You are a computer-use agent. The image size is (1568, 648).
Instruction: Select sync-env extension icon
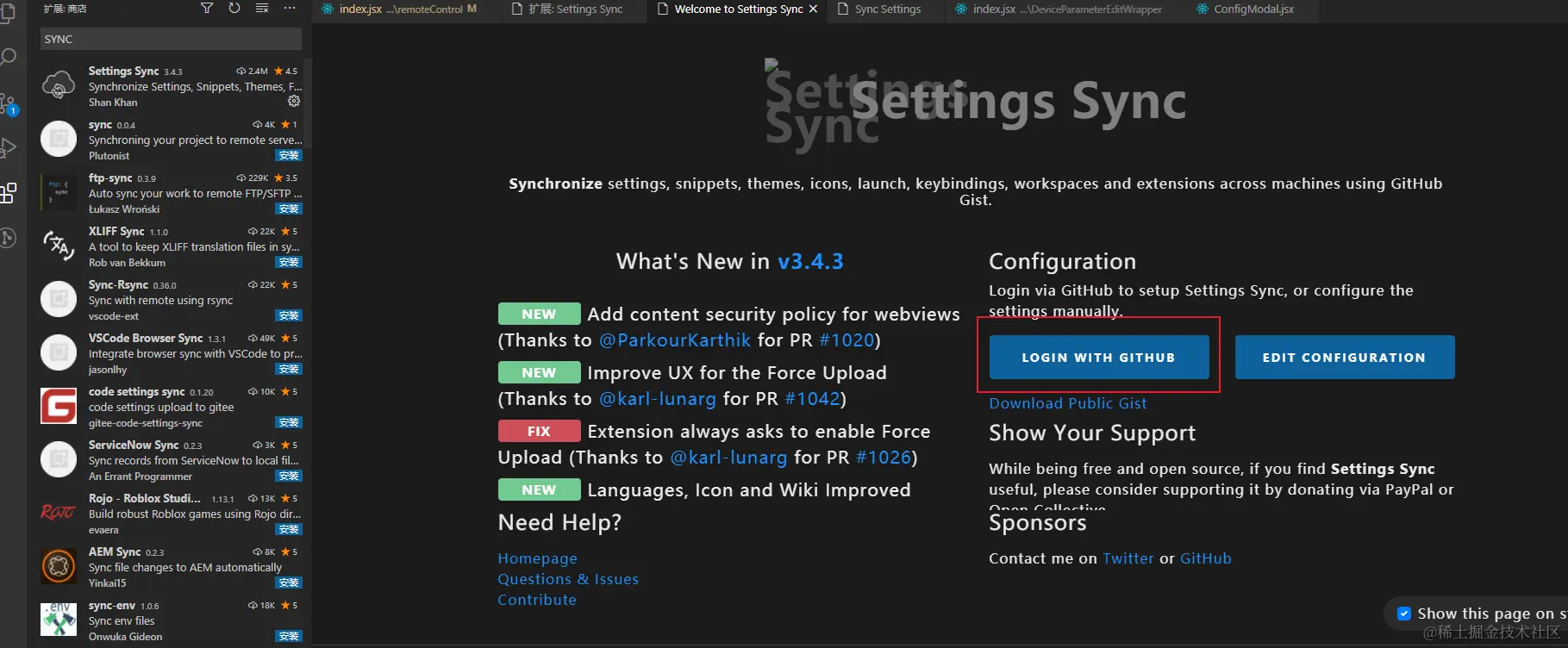click(x=59, y=620)
